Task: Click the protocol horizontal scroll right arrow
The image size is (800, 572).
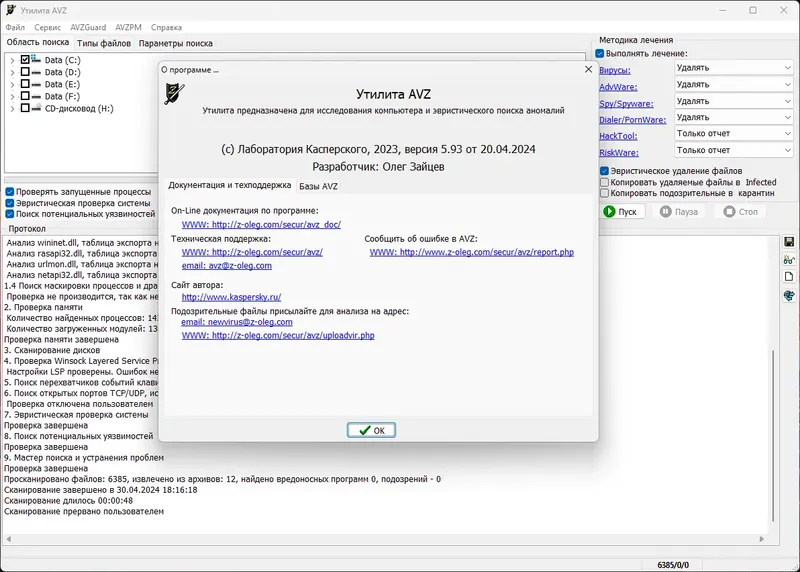Action: (762, 539)
